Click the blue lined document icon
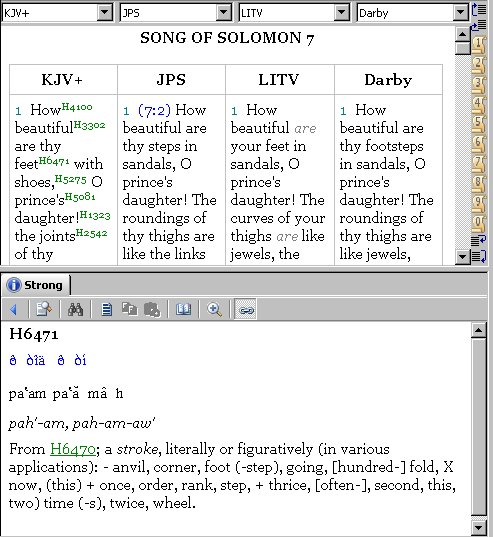The image size is (493, 537). click(106, 310)
